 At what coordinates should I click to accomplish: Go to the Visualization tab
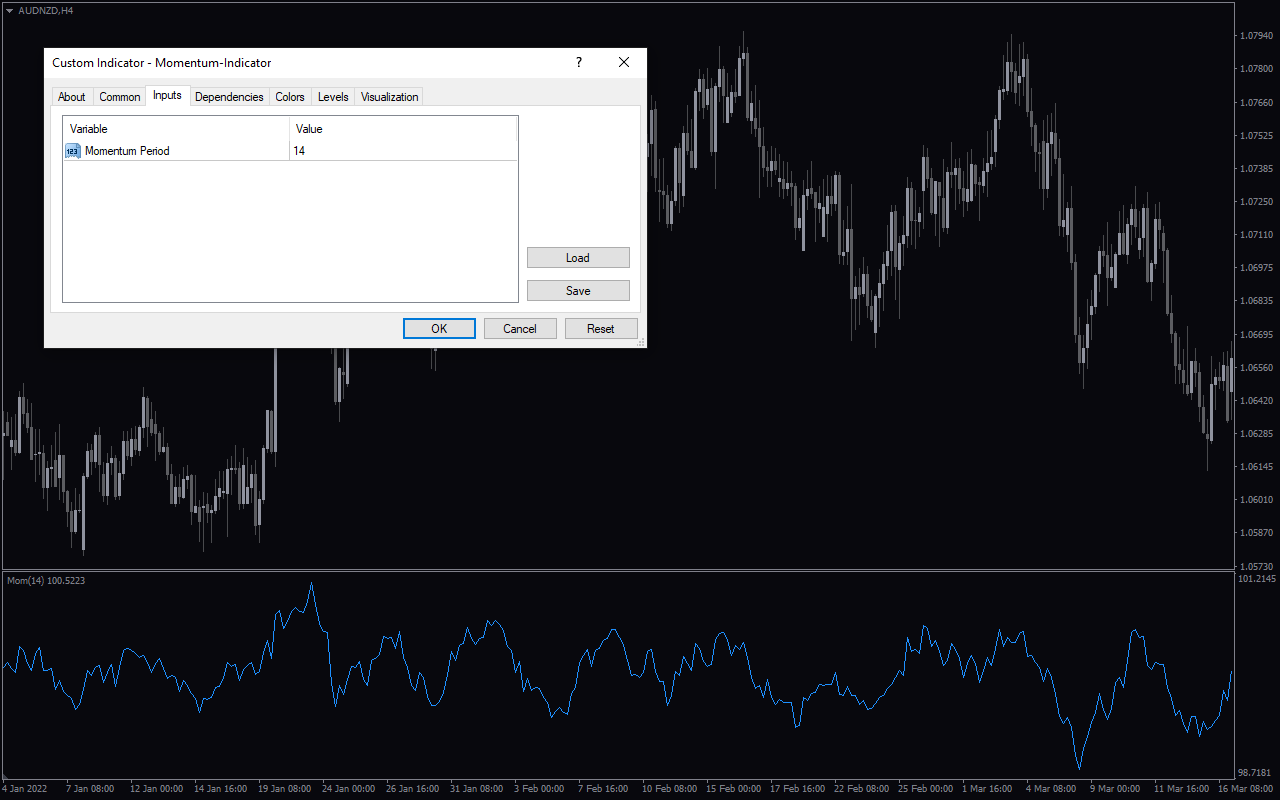click(x=389, y=97)
